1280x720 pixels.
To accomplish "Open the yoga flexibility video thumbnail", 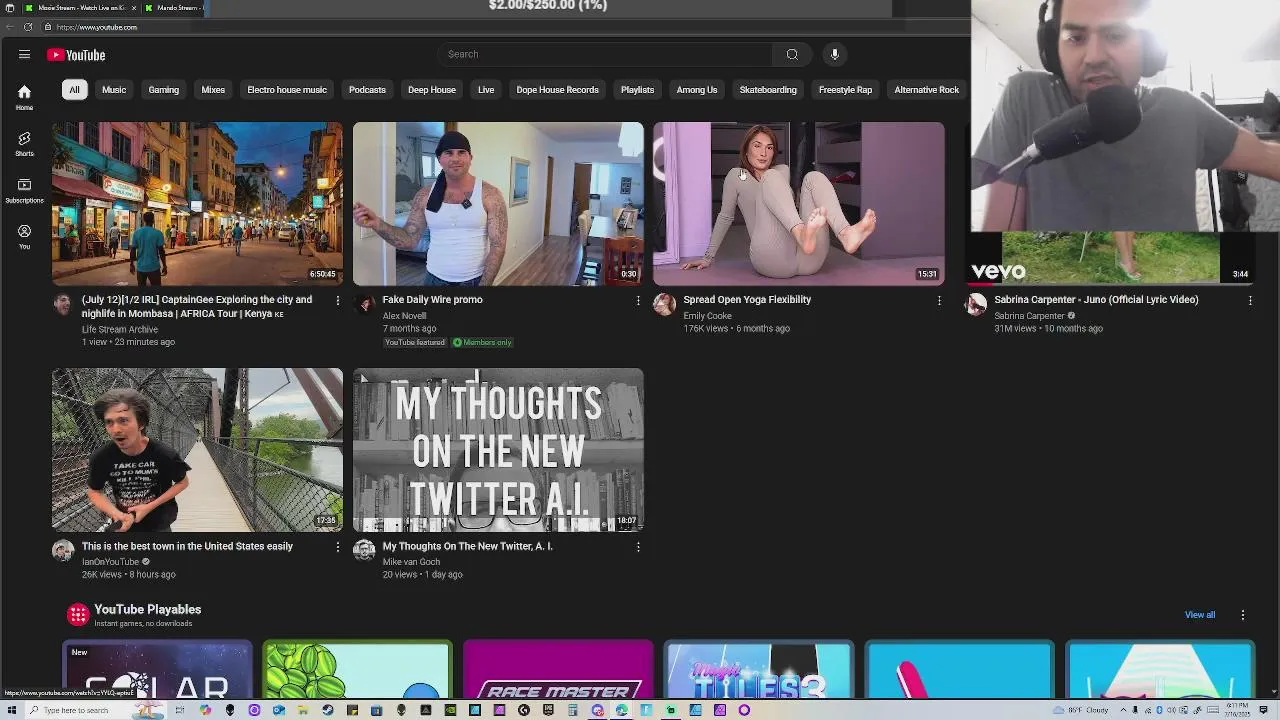I will (798, 204).
